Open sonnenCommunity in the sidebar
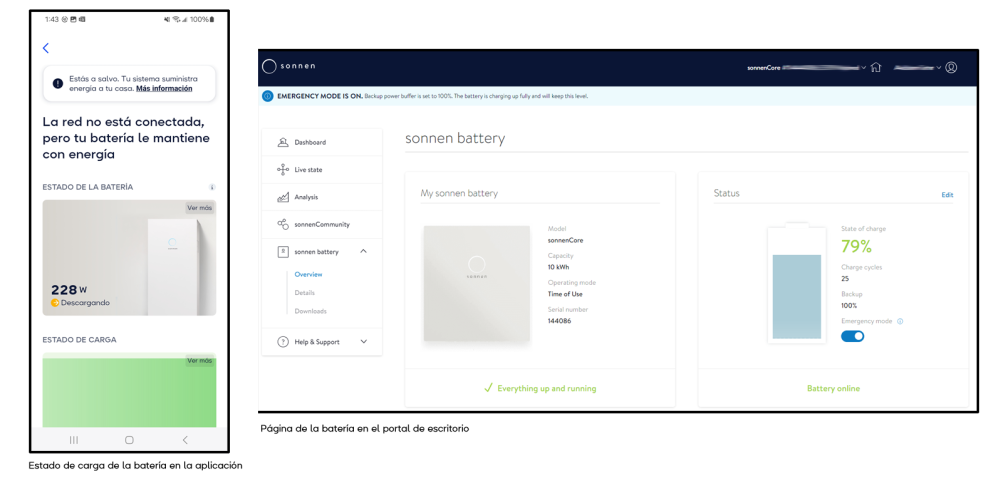Image resolution: width=1008 pixels, height=481 pixels. pos(322,224)
